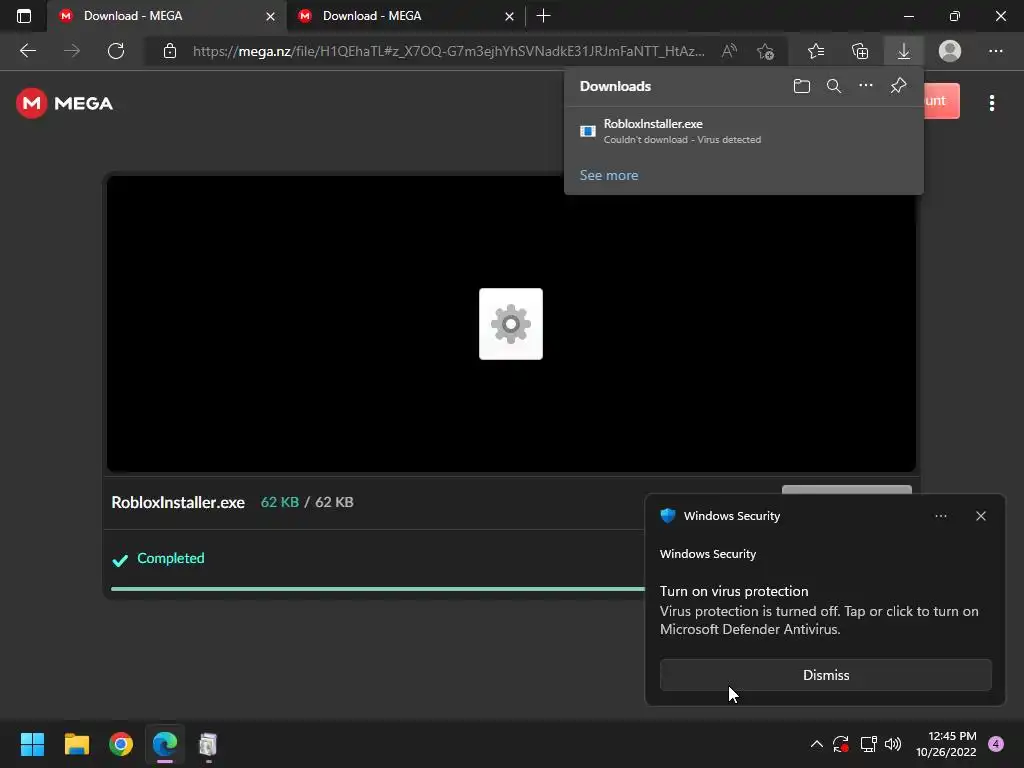This screenshot has height=768, width=1024.
Task: Click the gear file preview thumbnail
Action: tap(511, 324)
